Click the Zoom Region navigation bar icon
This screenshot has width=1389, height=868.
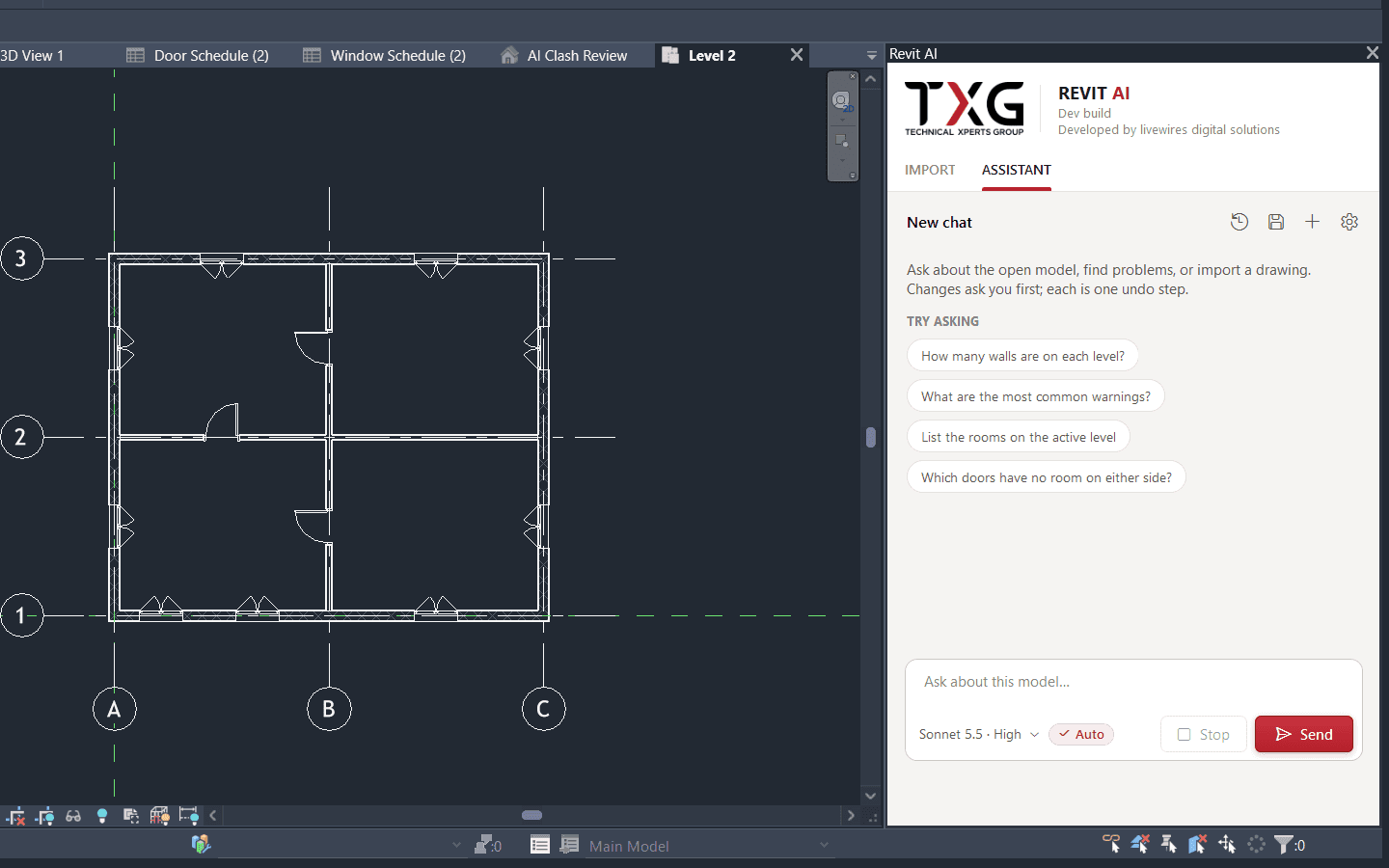coord(842,141)
